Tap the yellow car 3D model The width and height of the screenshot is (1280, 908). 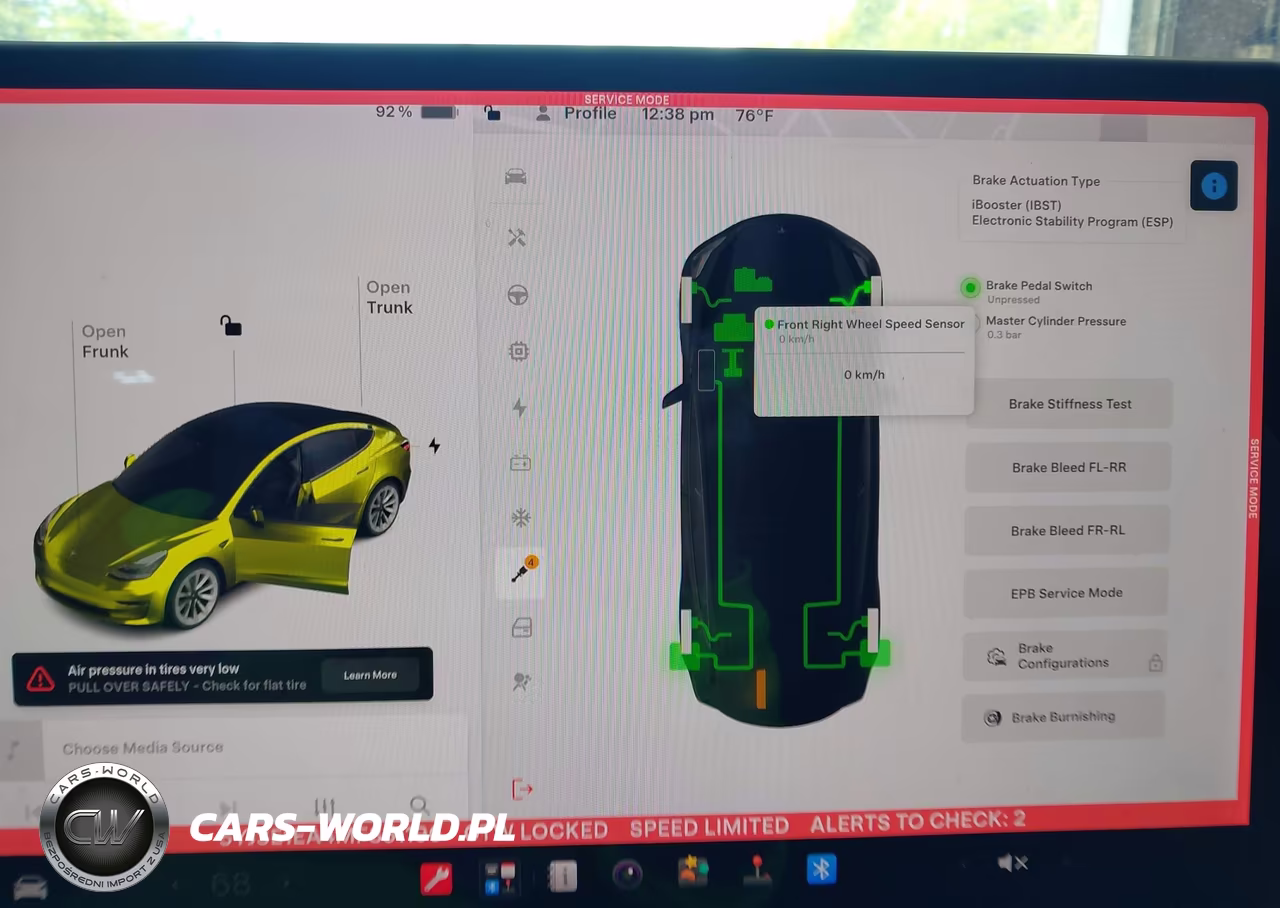[x=222, y=514]
